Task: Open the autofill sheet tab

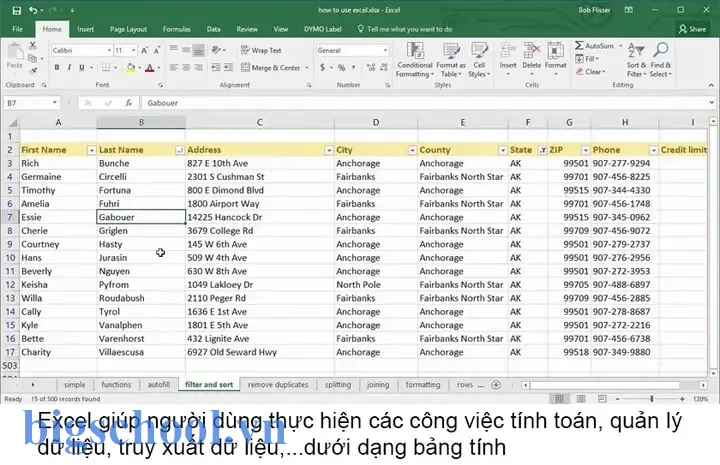Action: pos(158,385)
